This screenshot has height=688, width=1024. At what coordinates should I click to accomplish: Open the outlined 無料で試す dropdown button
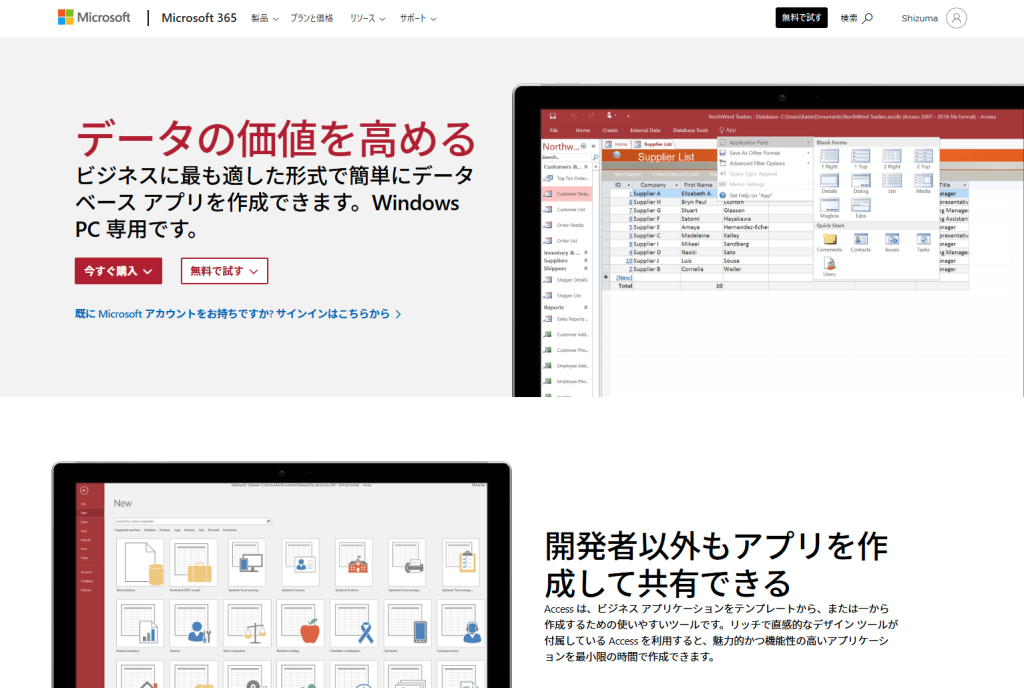click(224, 271)
